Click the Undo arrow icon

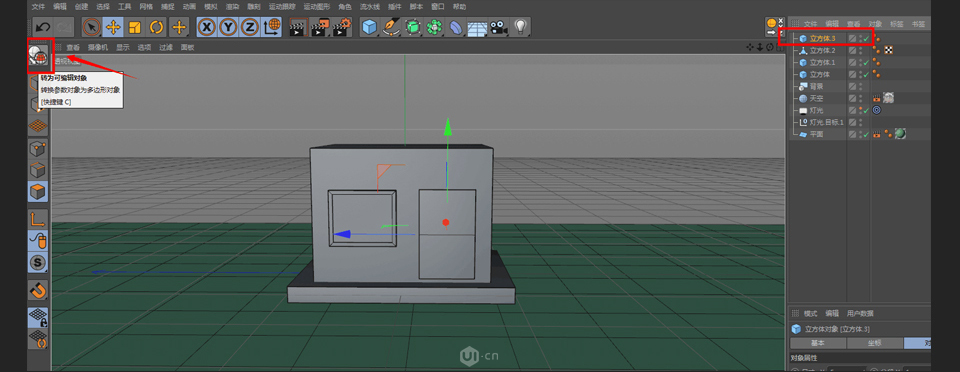(x=42, y=27)
